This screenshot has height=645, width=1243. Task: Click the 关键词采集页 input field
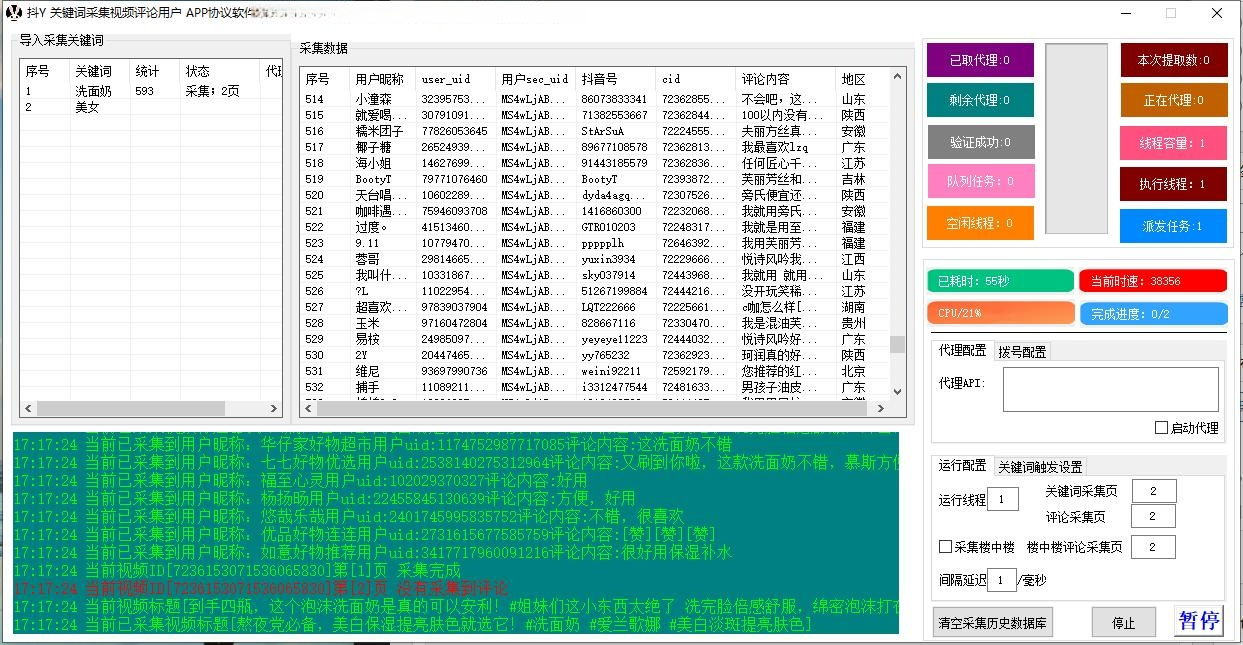coord(1153,491)
